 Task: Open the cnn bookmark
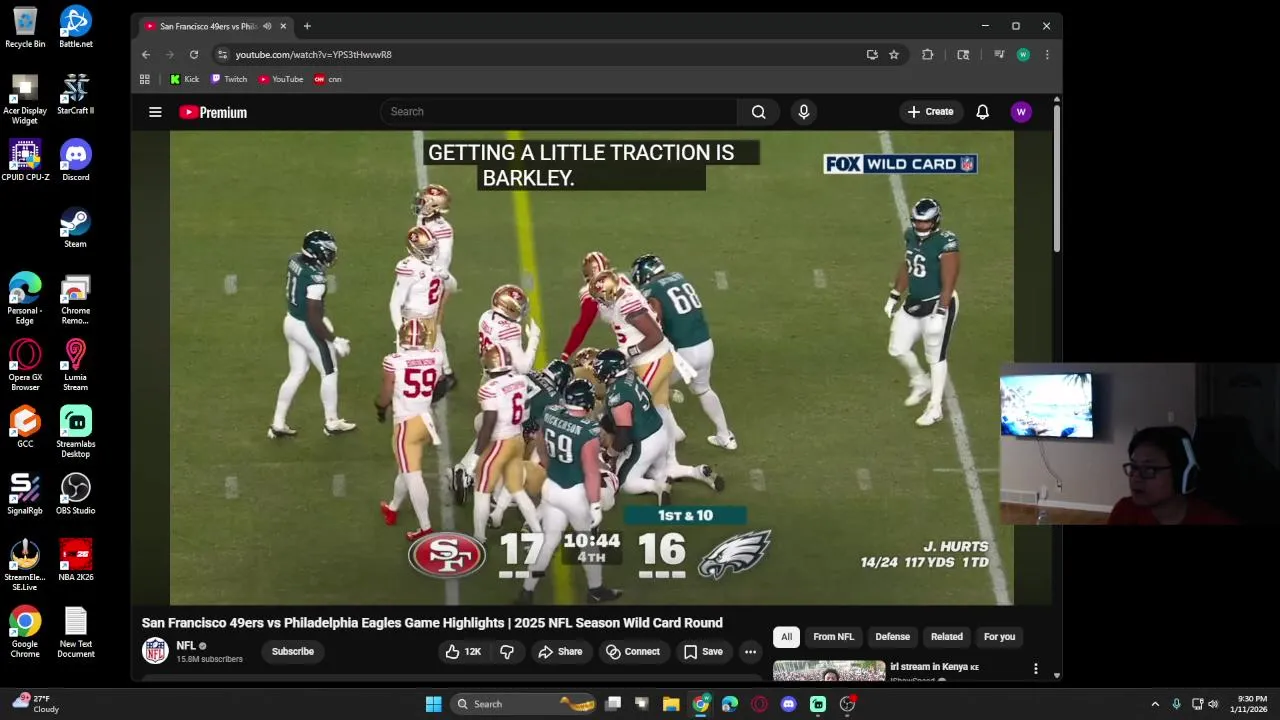click(x=328, y=79)
